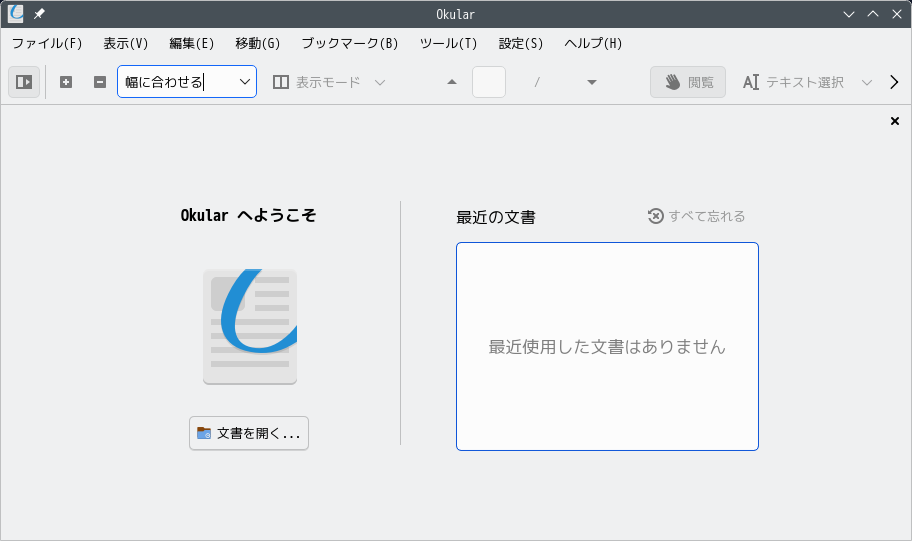Go to previous page up arrow
The image size is (912, 541).
pyautogui.click(x=452, y=82)
